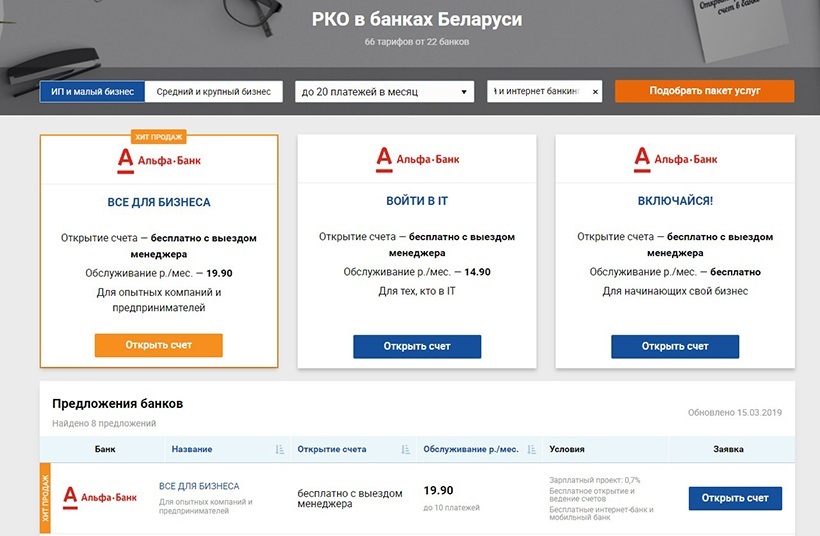Sort offers by Название column icon
This screenshot has width=820, height=536.
pyautogui.click(x=279, y=450)
